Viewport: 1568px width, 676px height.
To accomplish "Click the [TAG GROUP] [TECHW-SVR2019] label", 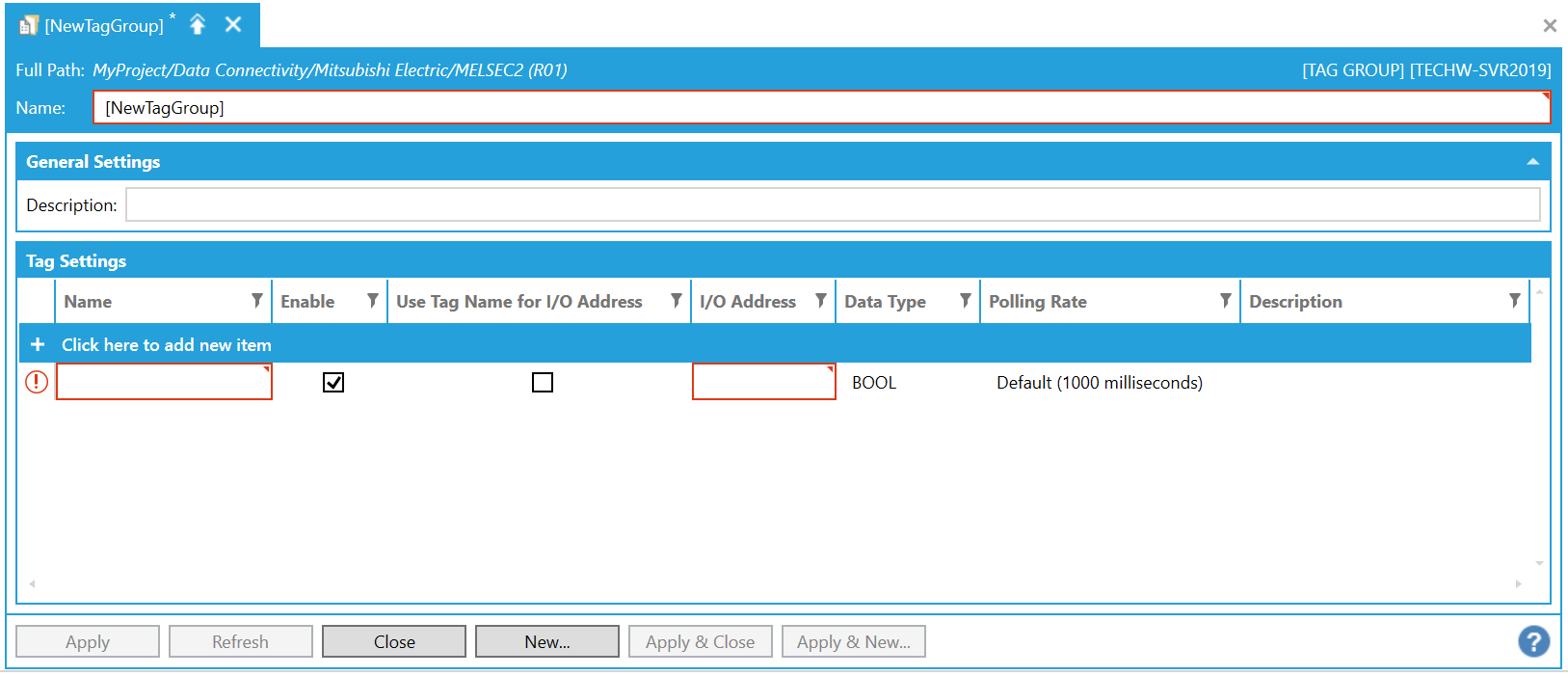I will coord(1426,70).
